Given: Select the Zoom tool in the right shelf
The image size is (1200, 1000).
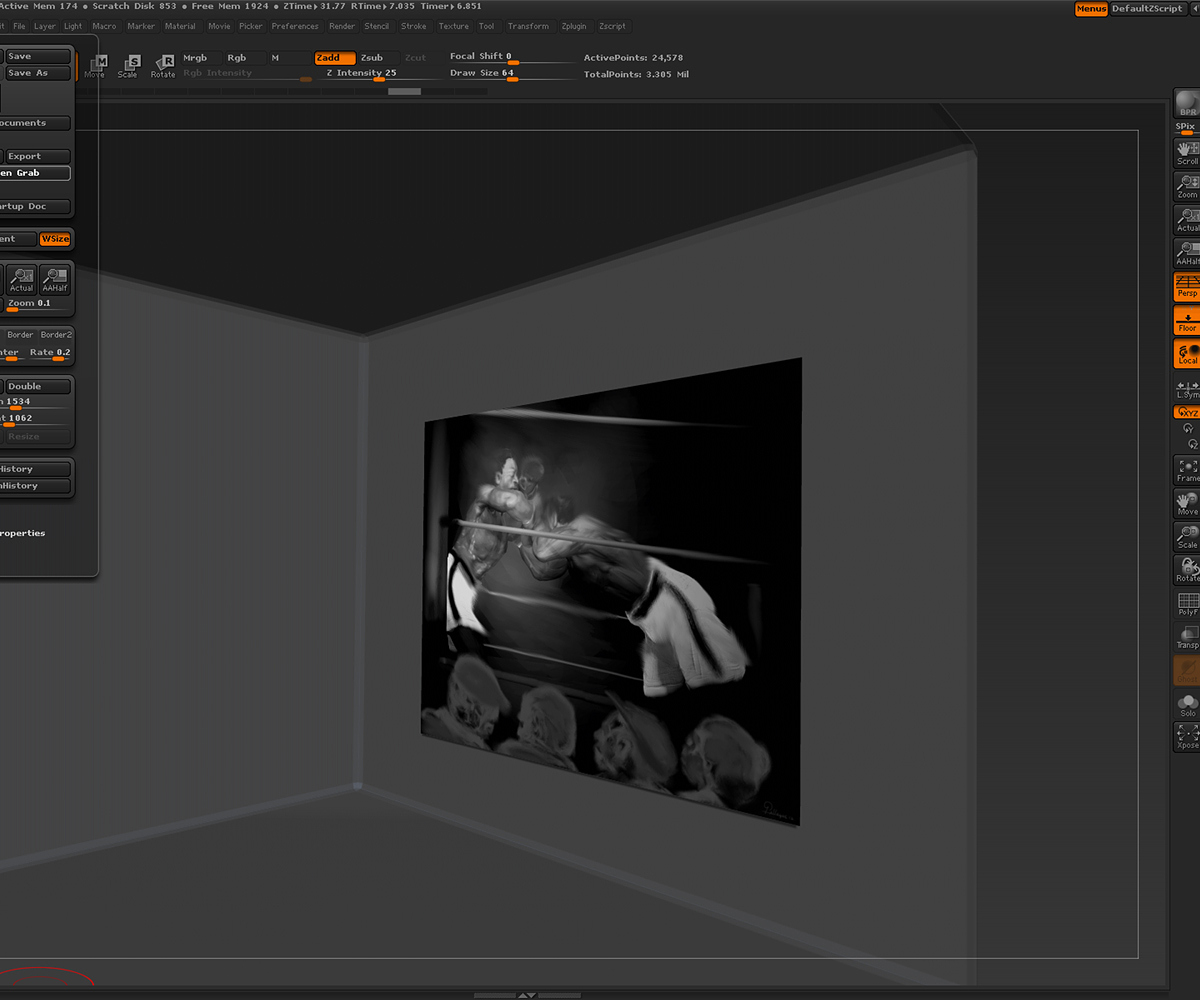Looking at the screenshot, I should [x=1187, y=186].
